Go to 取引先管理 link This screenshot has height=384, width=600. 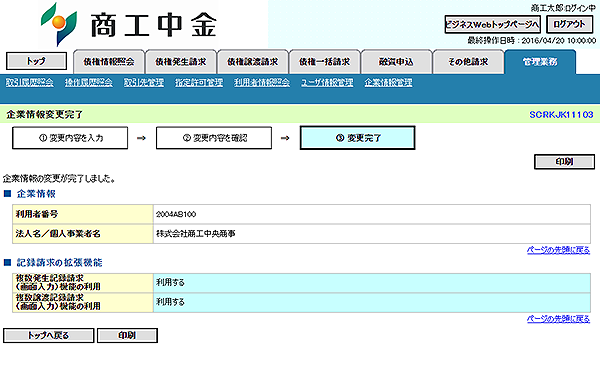click(144, 83)
